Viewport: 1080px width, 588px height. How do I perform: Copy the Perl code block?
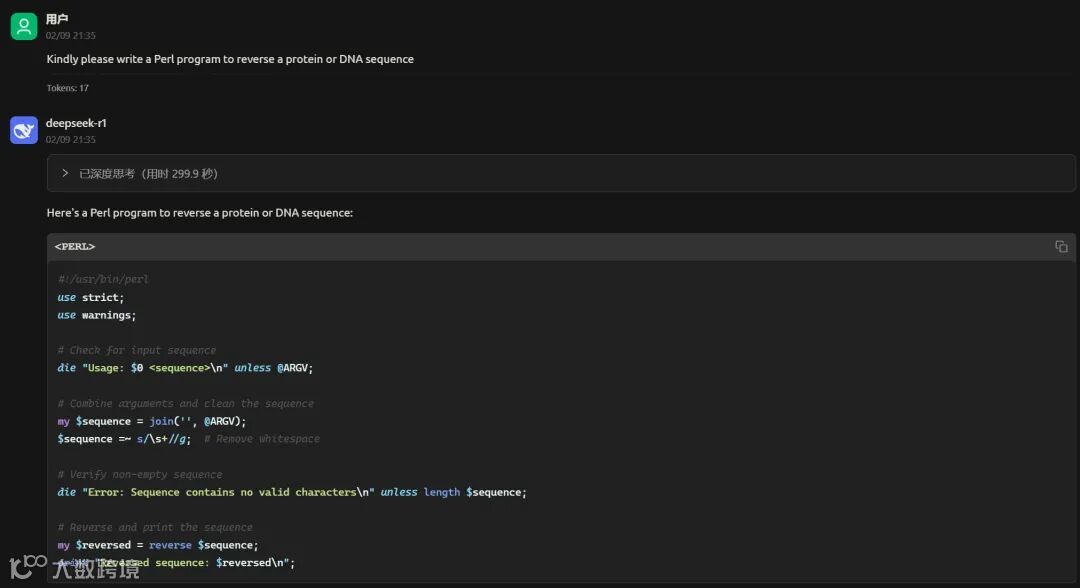coord(1061,247)
